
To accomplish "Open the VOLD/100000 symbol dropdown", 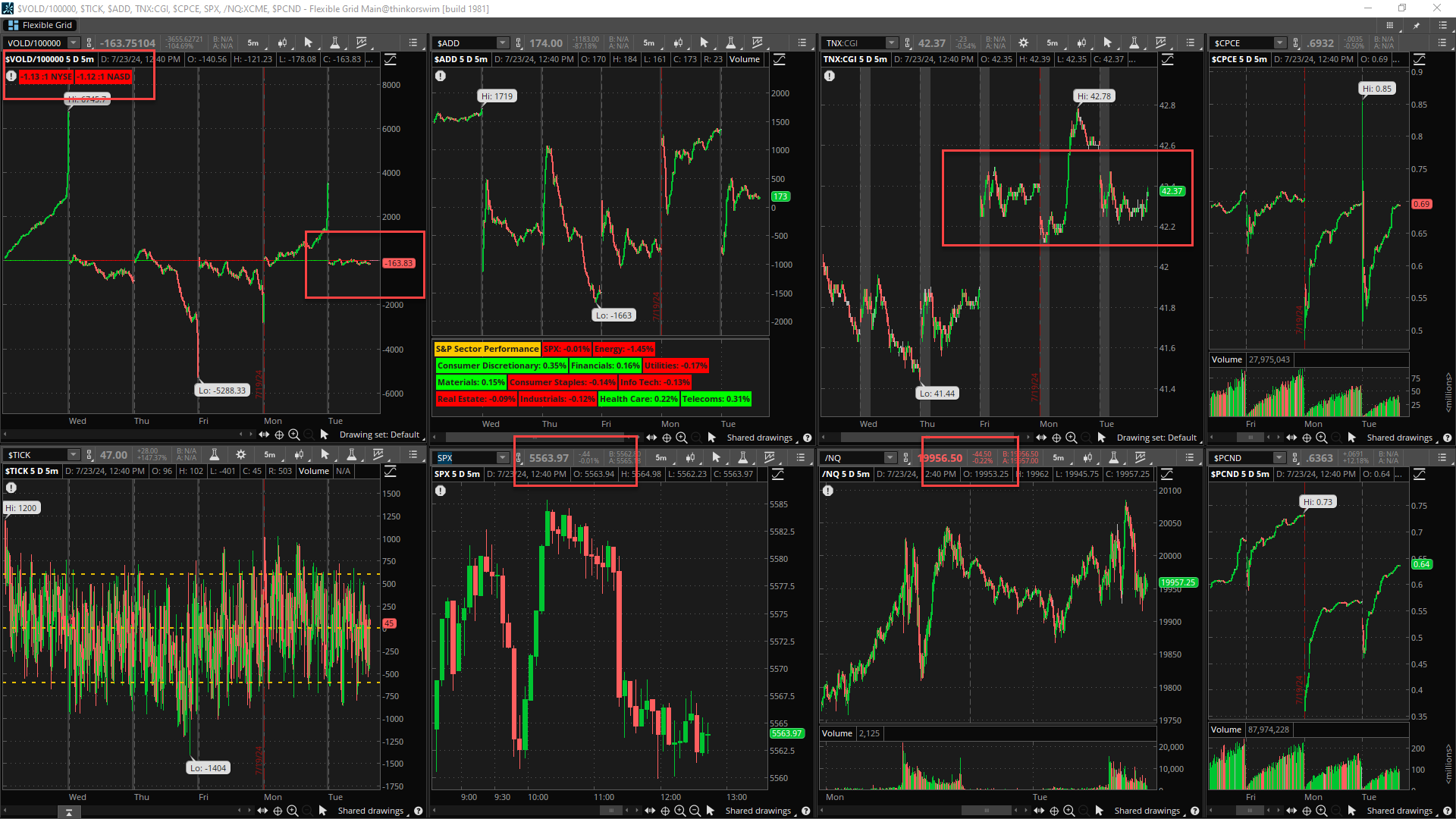I will [74, 43].
